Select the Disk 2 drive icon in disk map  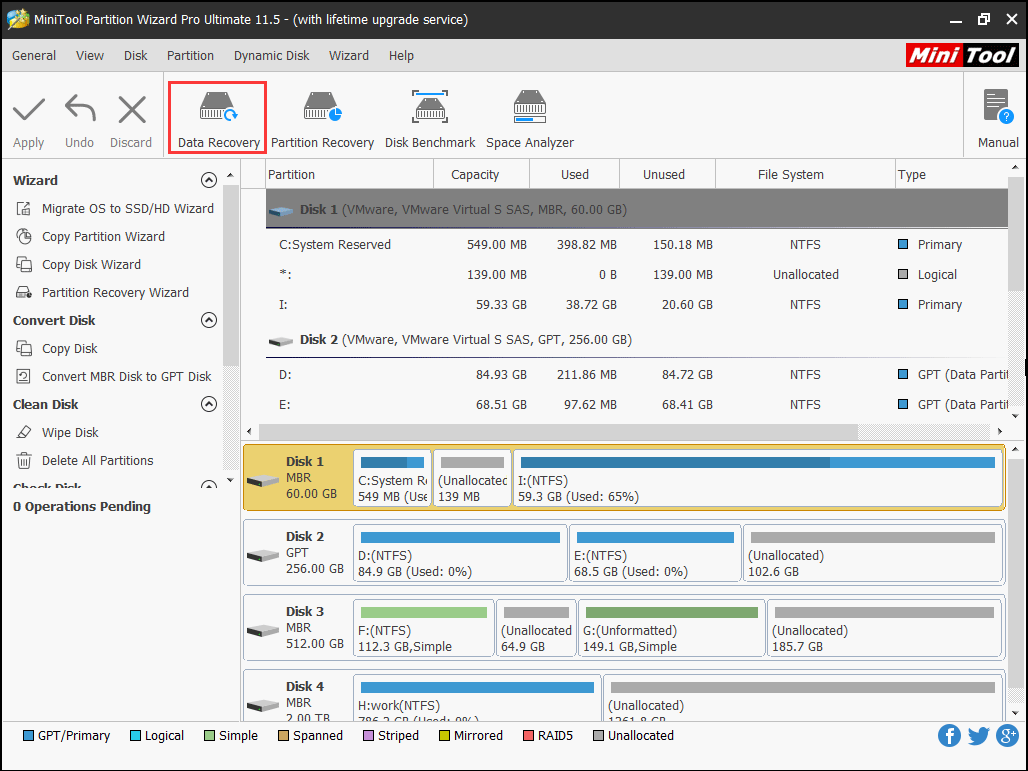point(263,556)
